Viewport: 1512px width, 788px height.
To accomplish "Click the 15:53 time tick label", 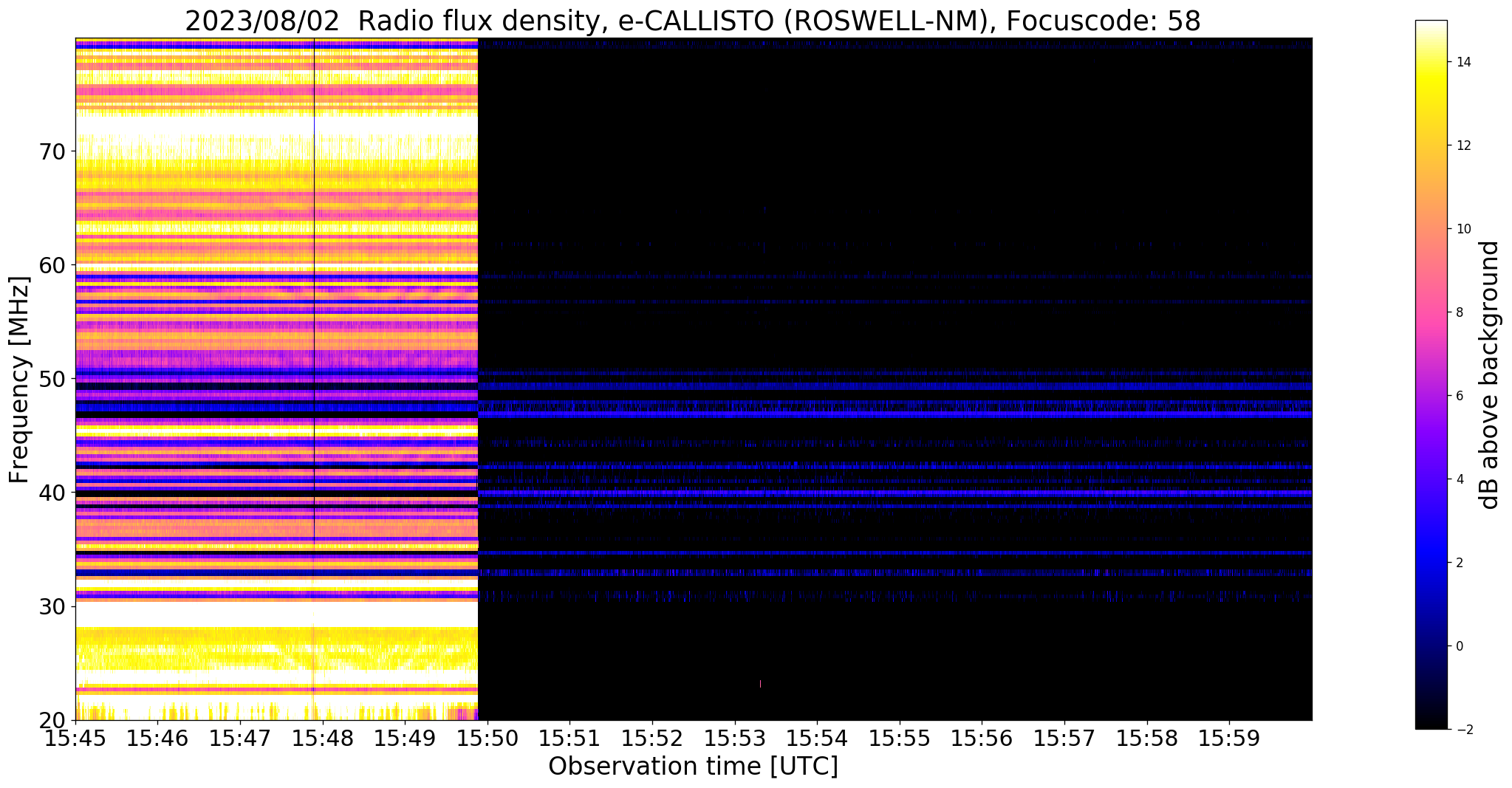I will click(x=735, y=738).
